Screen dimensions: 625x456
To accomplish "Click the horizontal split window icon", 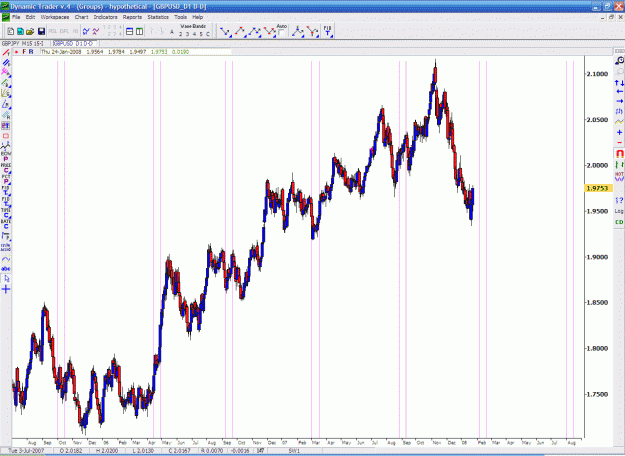I will tap(130, 31).
